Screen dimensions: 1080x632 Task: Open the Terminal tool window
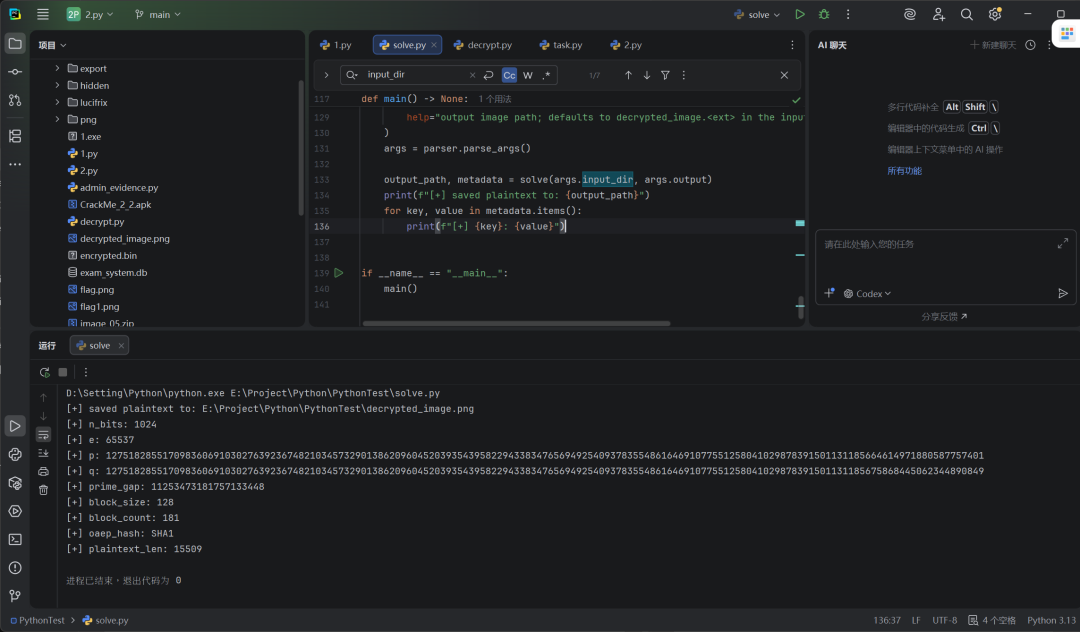(14, 540)
